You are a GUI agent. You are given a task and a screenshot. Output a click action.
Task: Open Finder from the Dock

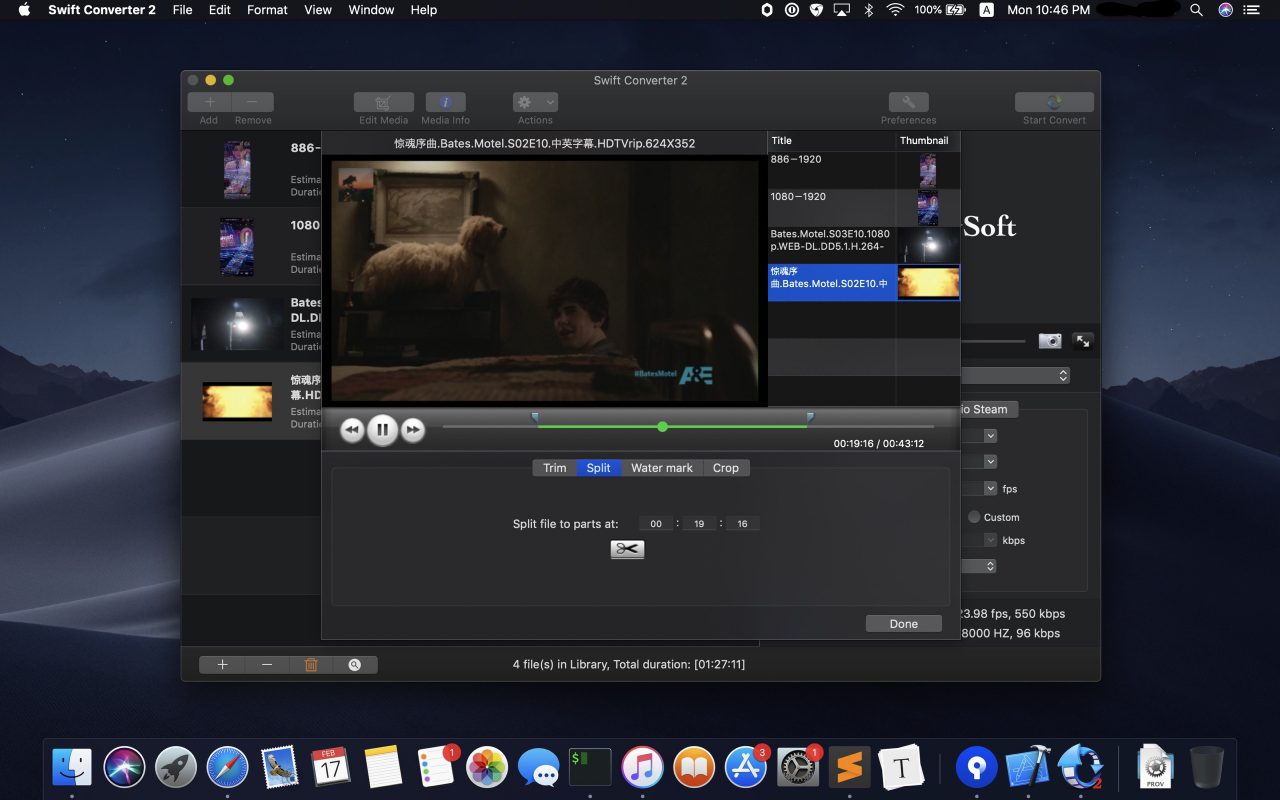tap(72, 767)
